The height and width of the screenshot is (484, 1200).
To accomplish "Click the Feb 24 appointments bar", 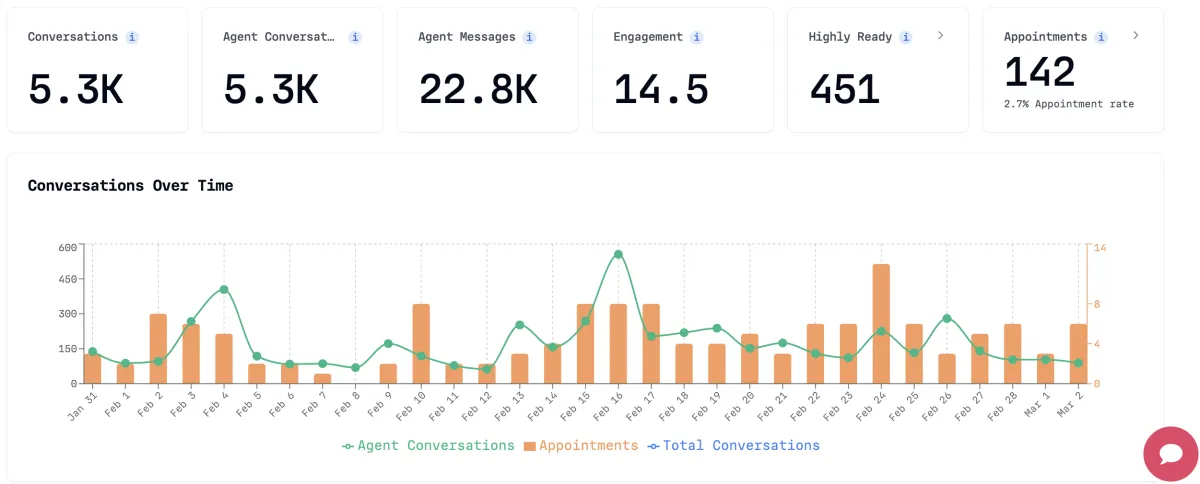I will coord(881,324).
